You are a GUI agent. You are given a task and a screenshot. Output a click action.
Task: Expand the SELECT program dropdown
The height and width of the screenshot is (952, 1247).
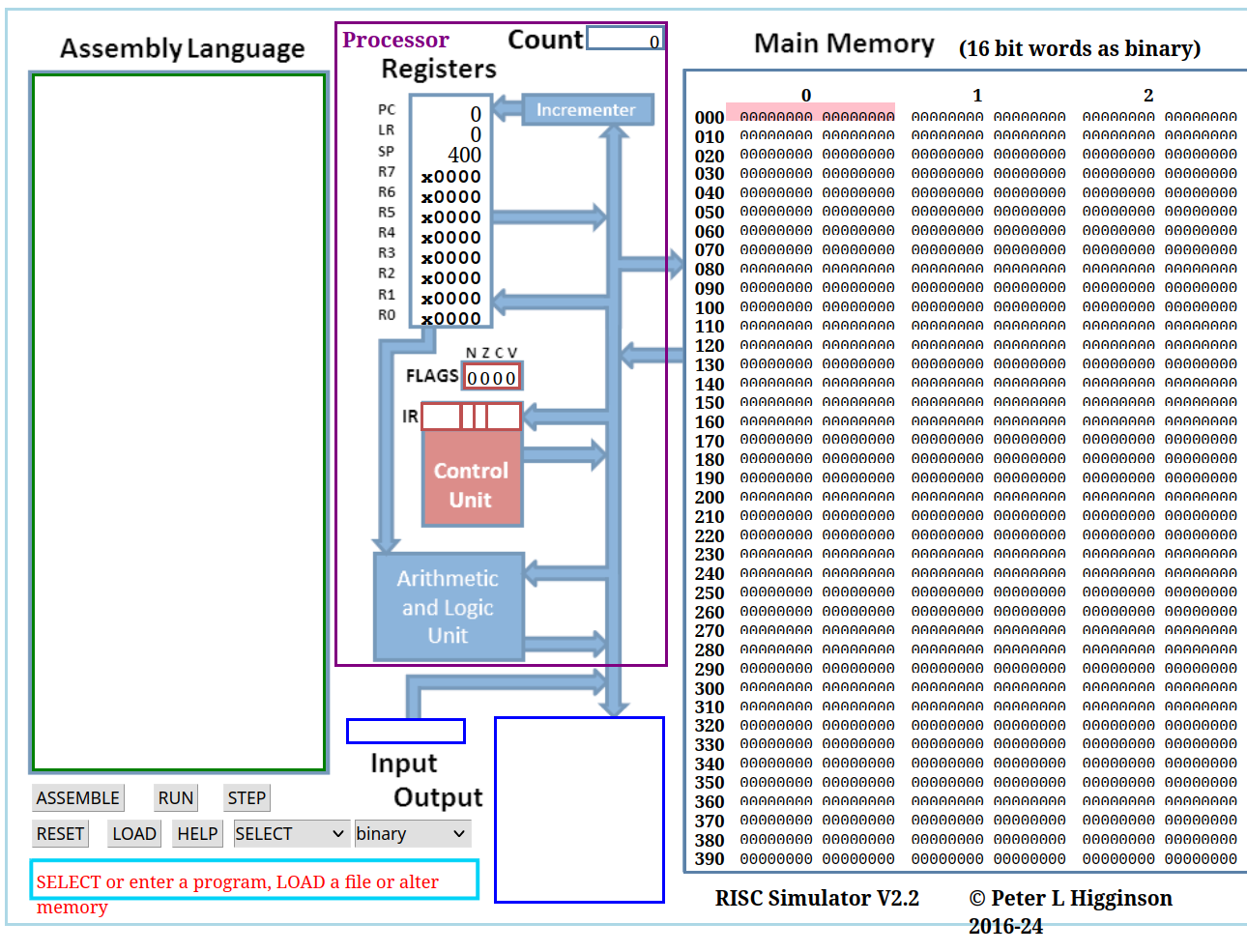click(290, 833)
